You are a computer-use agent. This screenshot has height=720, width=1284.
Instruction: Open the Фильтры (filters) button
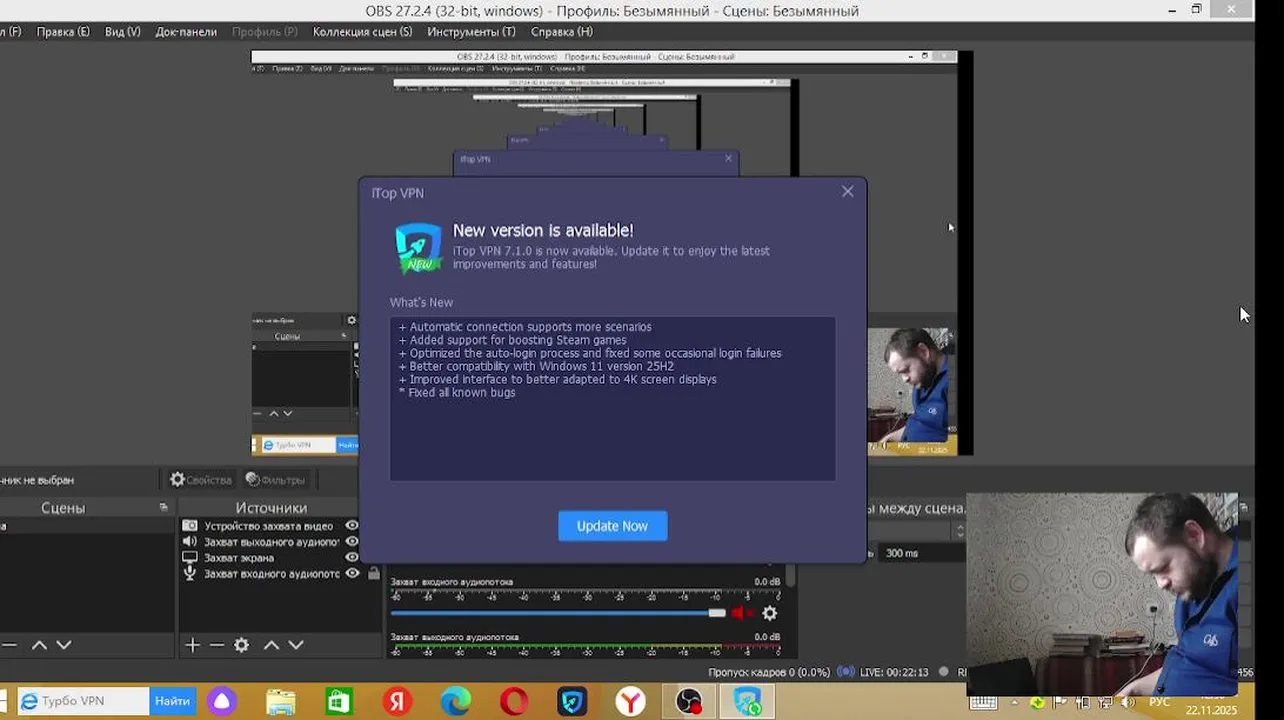point(275,480)
